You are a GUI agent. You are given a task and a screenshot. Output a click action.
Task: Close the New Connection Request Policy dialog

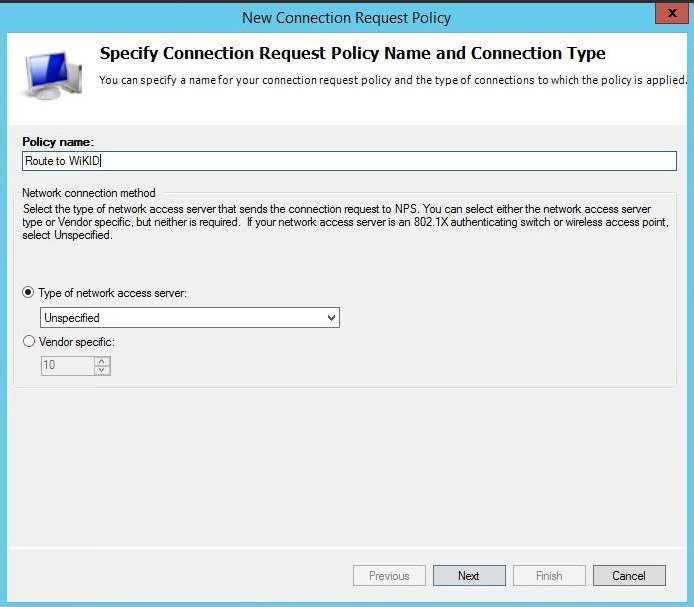tap(672, 13)
